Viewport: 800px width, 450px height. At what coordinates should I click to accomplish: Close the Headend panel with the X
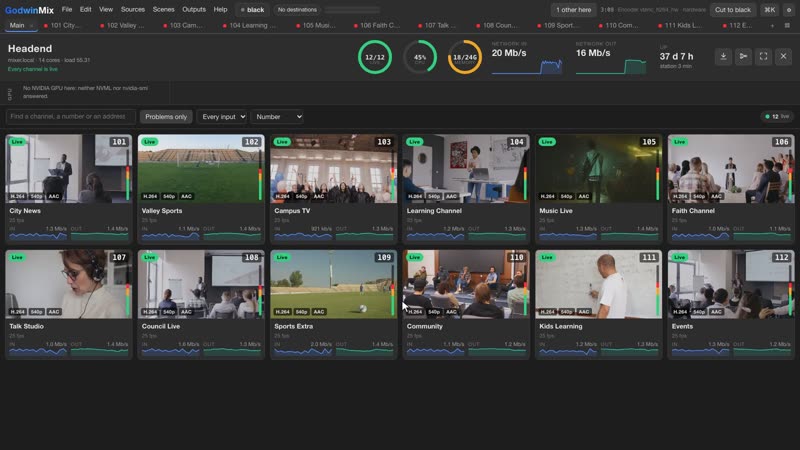point(783,56)
